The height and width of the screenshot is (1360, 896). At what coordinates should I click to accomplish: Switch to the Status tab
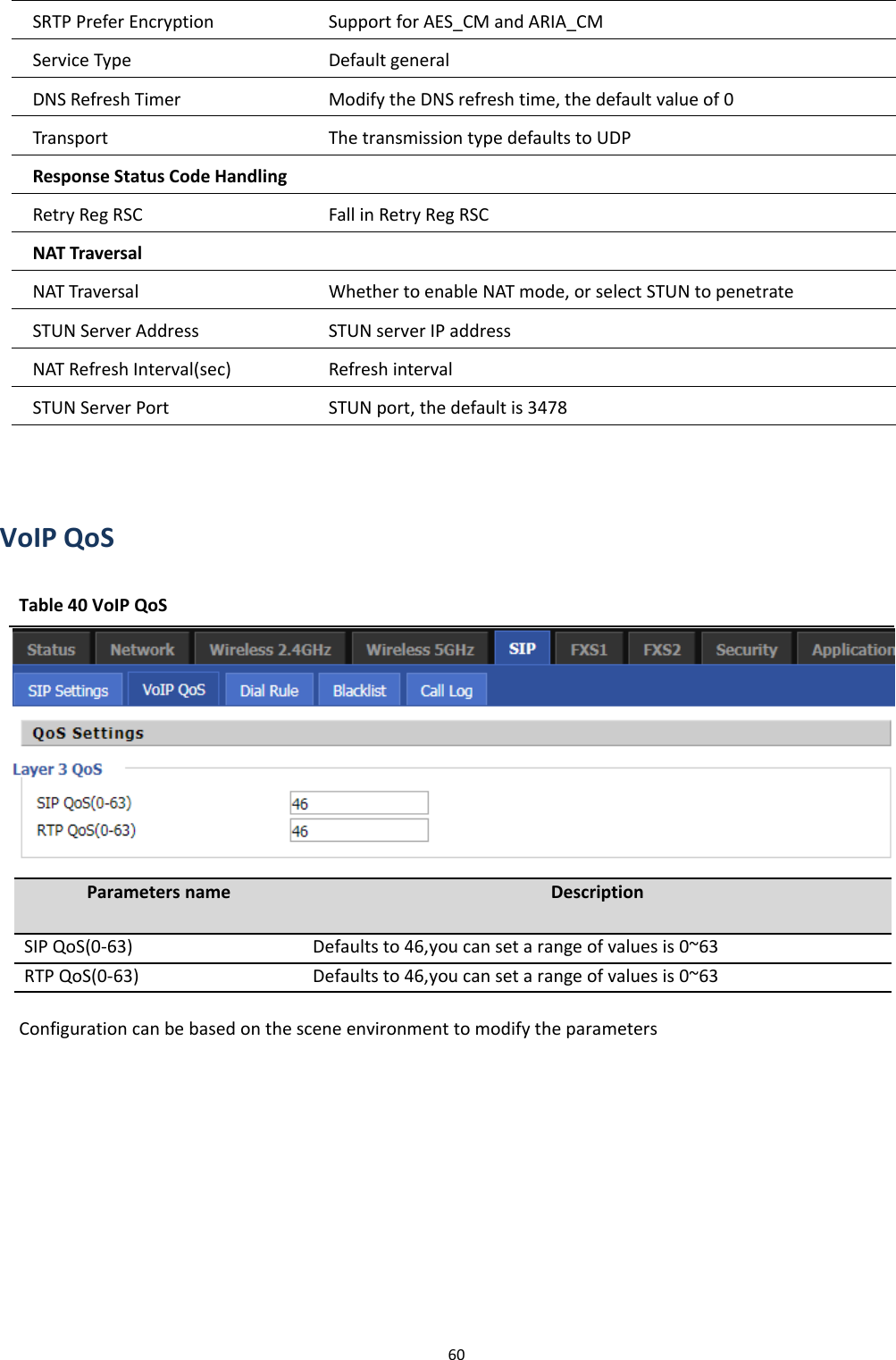coord(50,648)
